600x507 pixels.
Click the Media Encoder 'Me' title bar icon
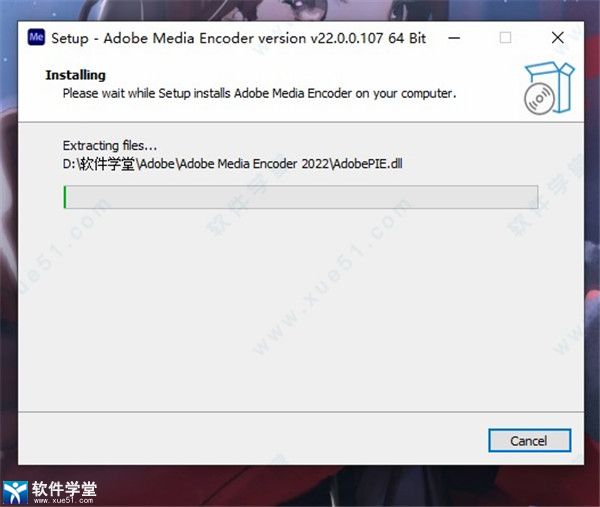(36, 37)
